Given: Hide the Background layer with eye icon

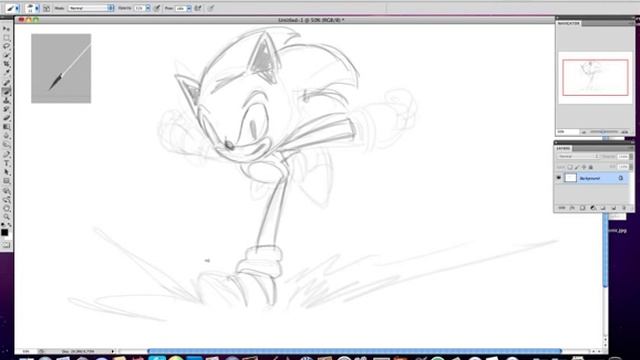Looking at the screenshot, I should click(x=558, y=178).
